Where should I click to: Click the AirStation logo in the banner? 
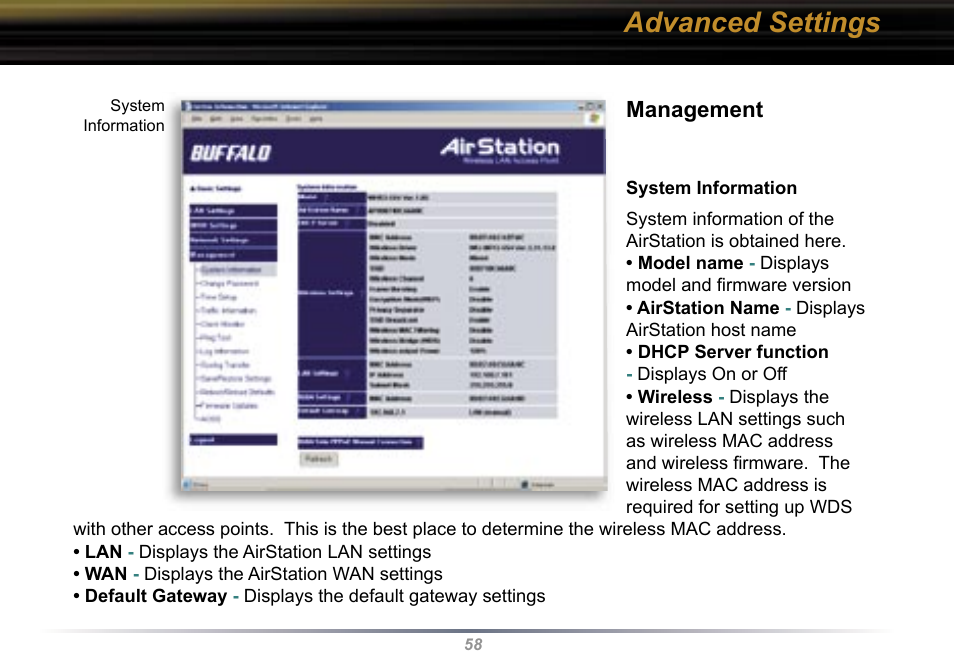[x=500, y=149]
